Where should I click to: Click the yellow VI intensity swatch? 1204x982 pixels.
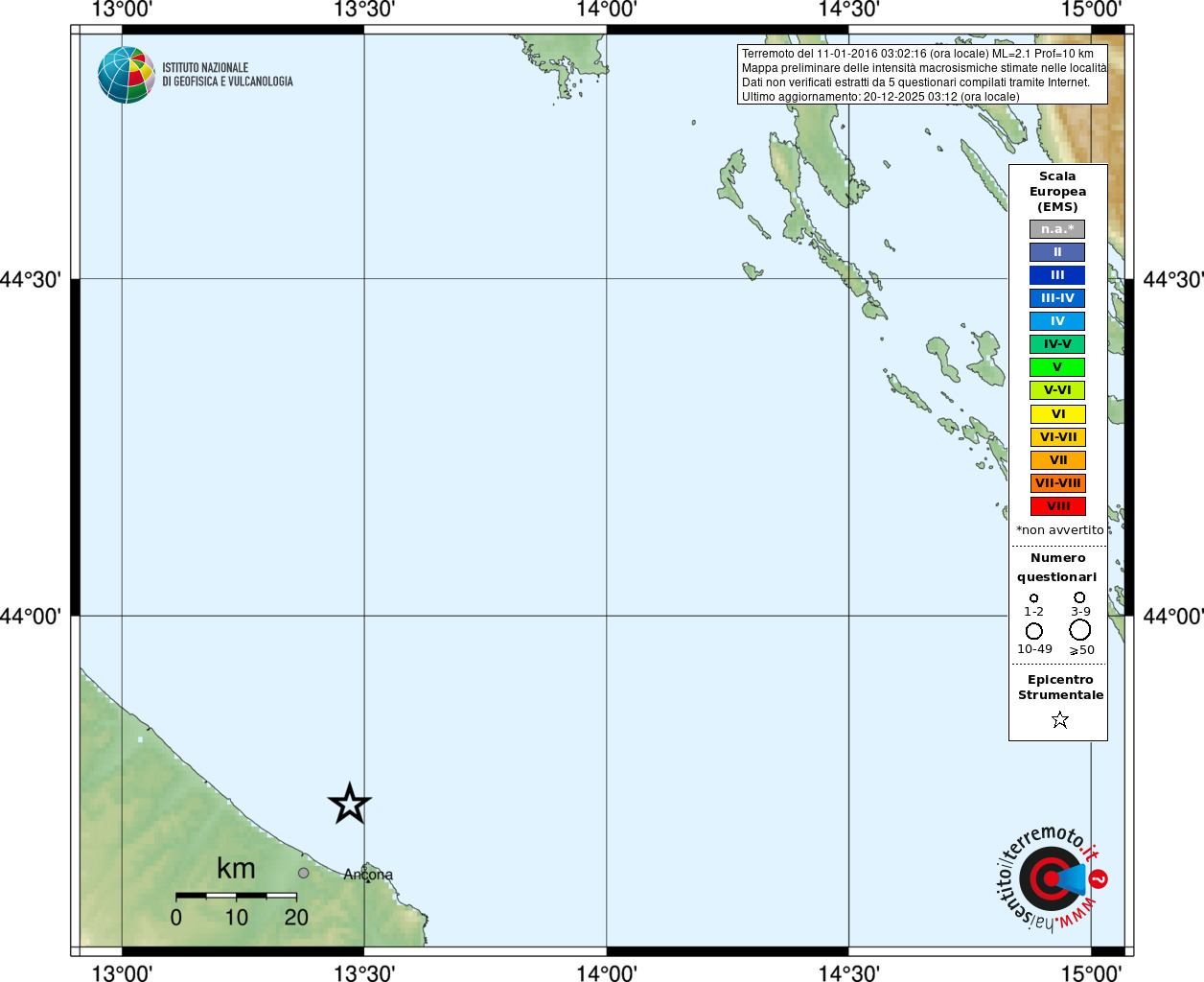coord(1058,414)
